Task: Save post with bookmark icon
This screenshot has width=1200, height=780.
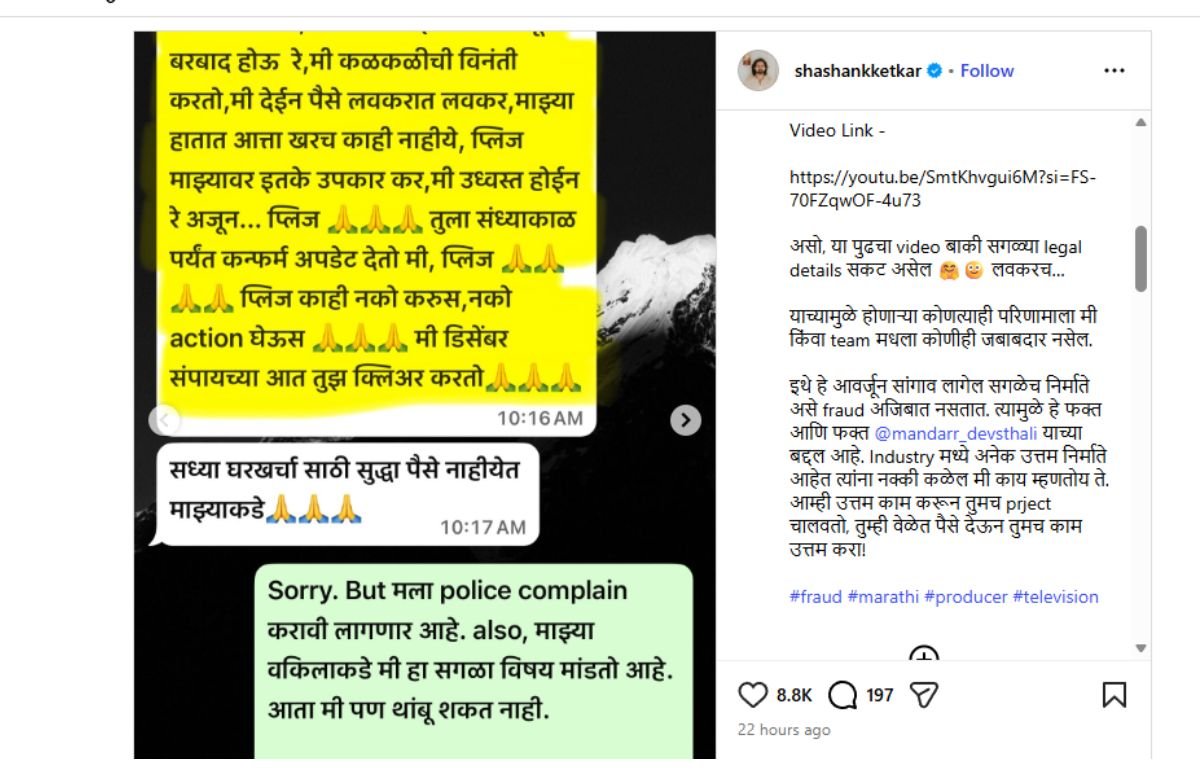Action: [x=1114, y=694]
